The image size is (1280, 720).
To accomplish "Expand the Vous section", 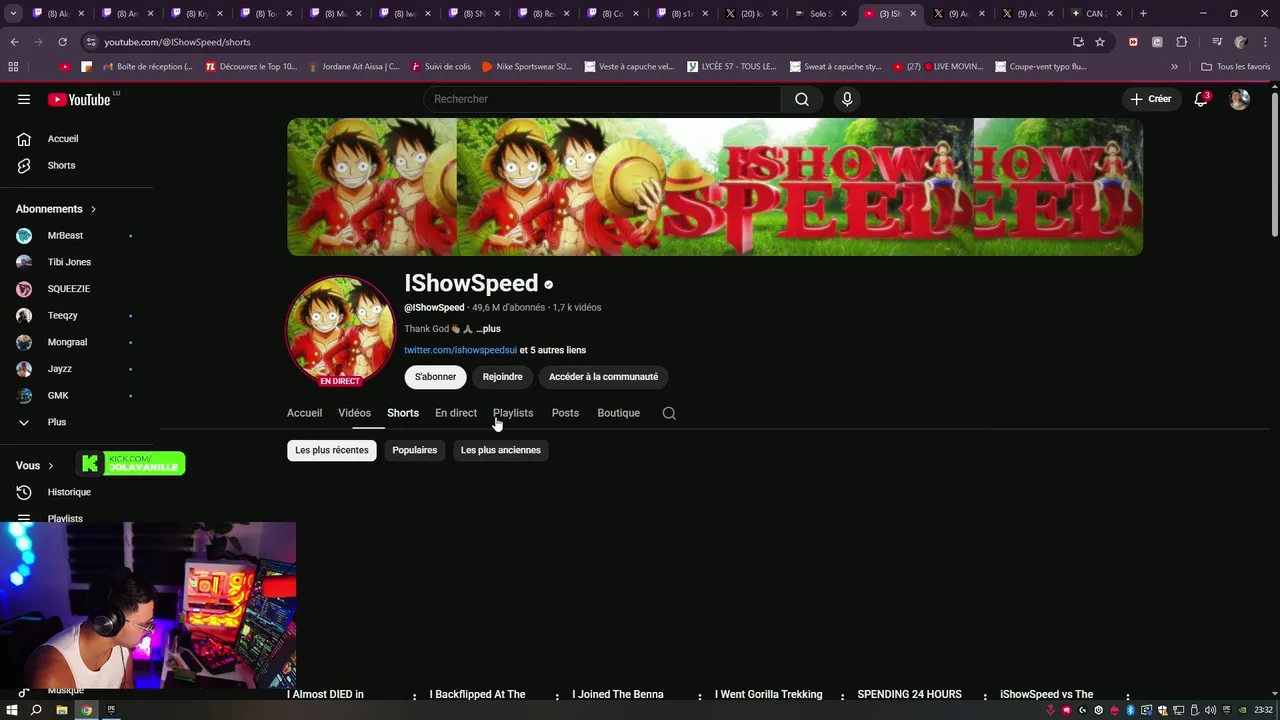I will (x=35, y=465).
